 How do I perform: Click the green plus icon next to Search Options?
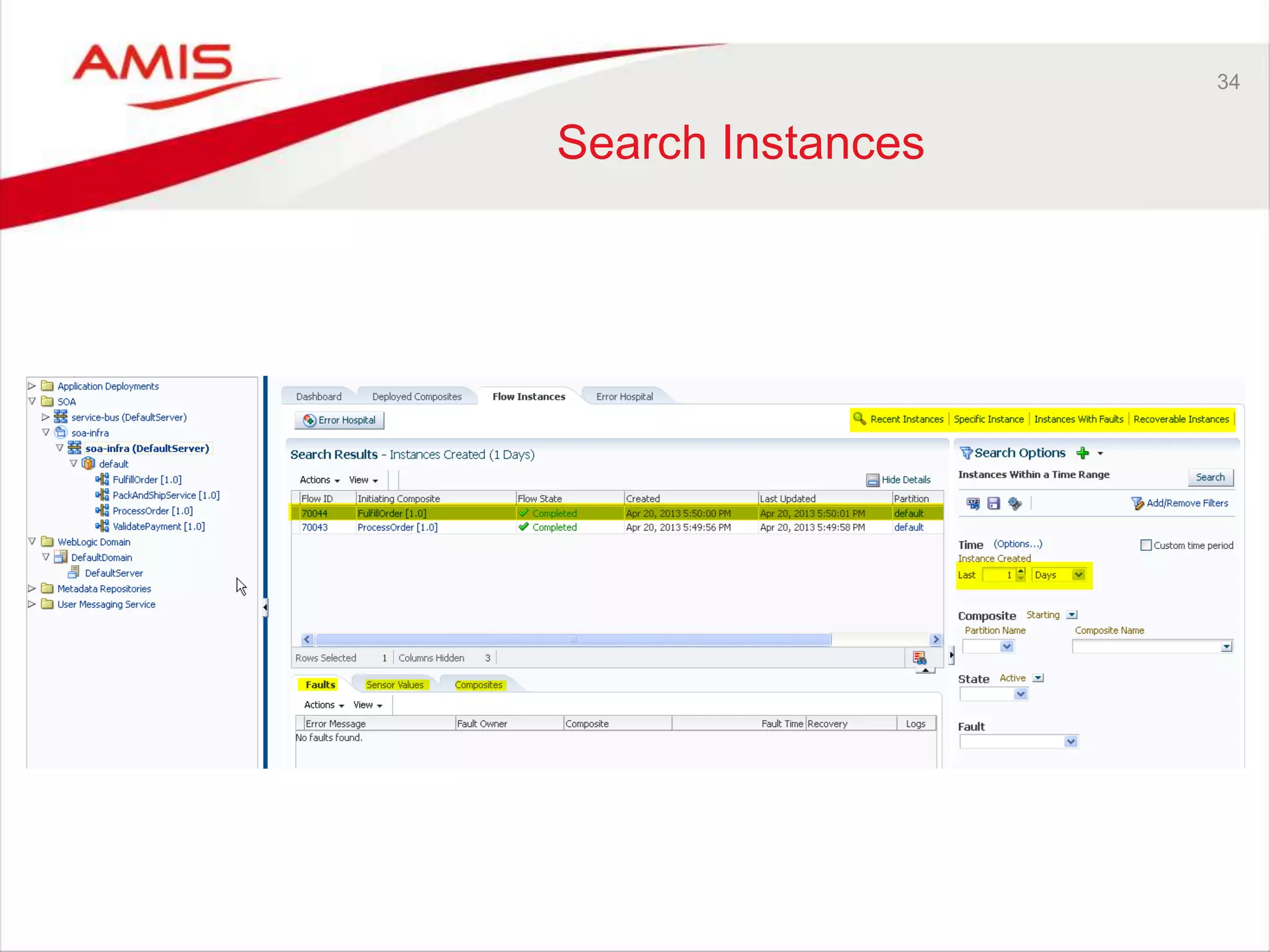(x=1083, y=453)
